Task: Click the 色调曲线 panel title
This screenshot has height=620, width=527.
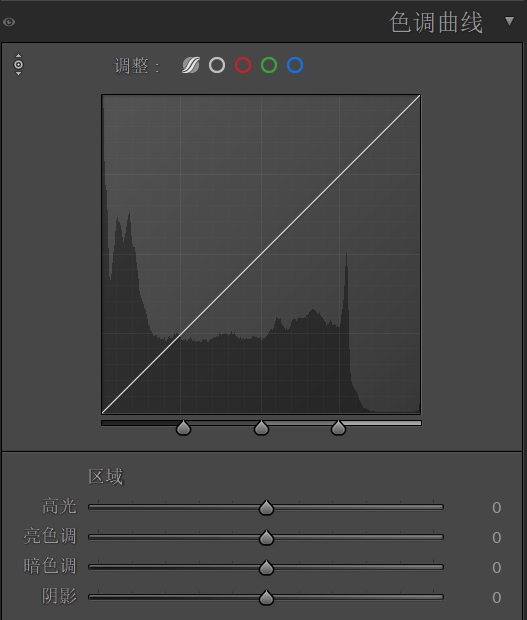Action: [x=436, y=22]
